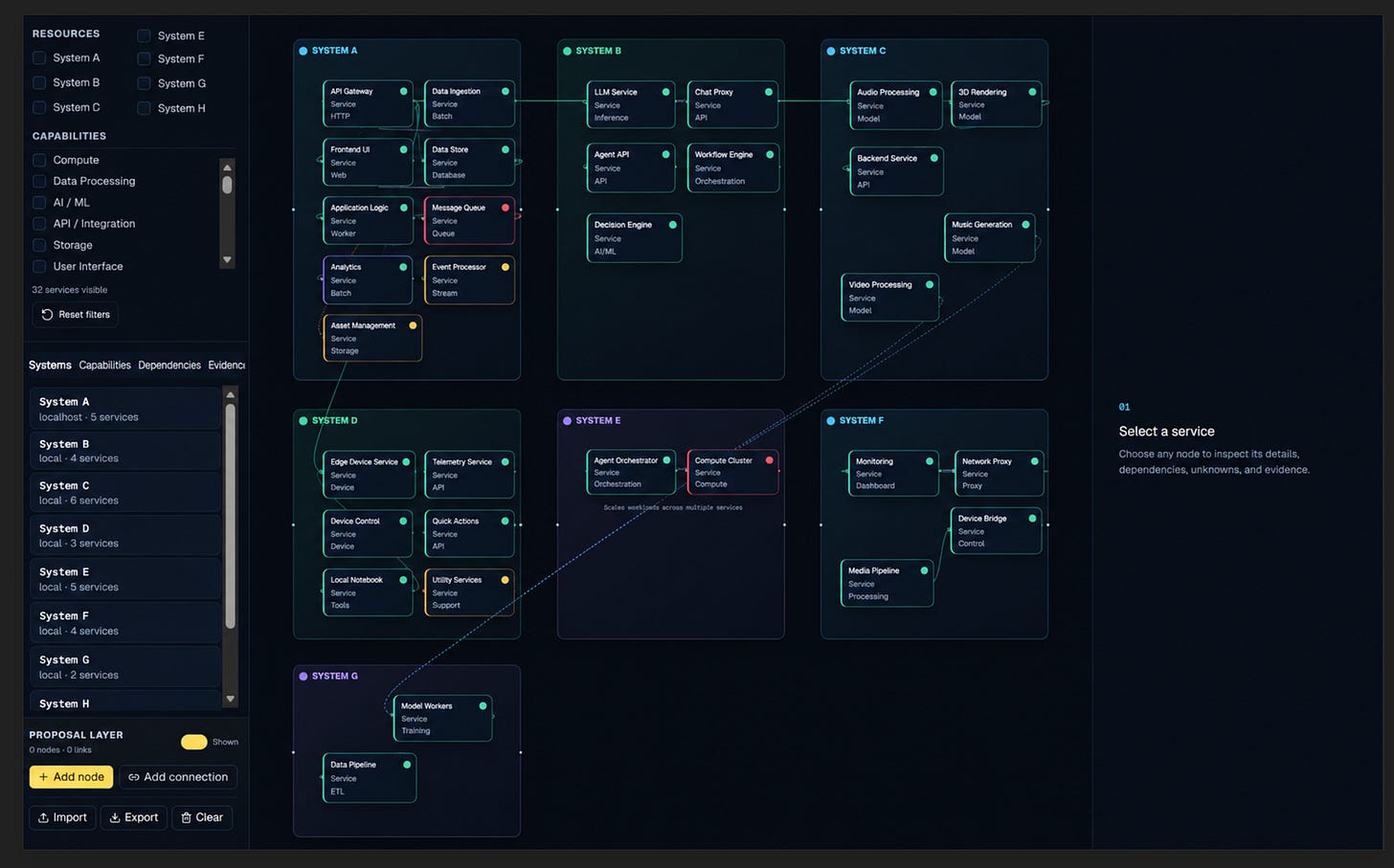Switch to the Evidence tab
Image resolution: width=1394 pixels, height=868 pixels.
pyautogui.click(x=227, y=365)
